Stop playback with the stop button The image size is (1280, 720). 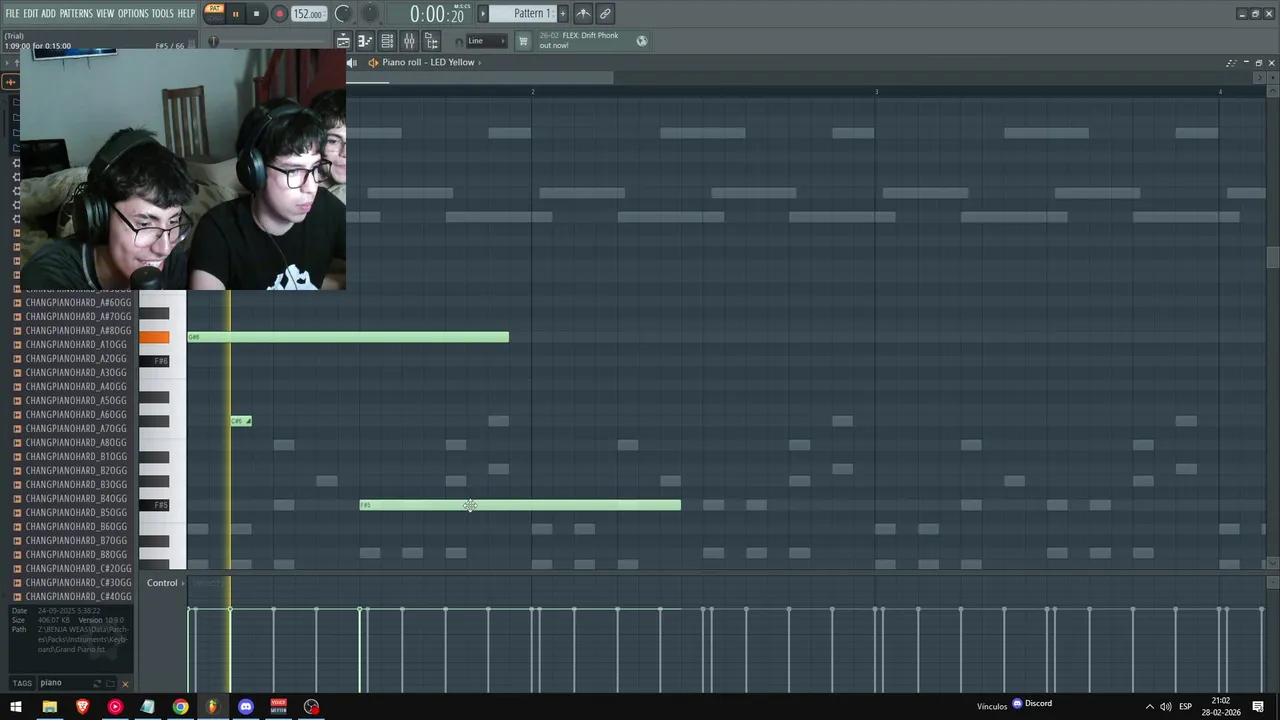[x=256, y=14]
